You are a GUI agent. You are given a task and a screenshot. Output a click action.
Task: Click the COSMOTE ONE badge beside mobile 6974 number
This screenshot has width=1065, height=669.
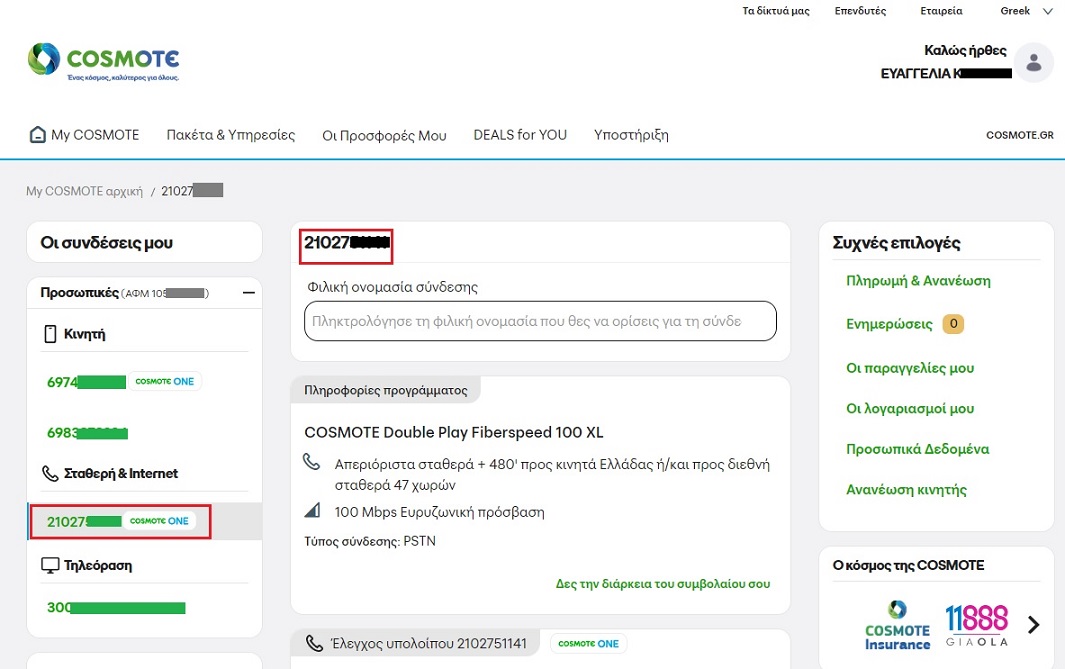pos(165,382)
